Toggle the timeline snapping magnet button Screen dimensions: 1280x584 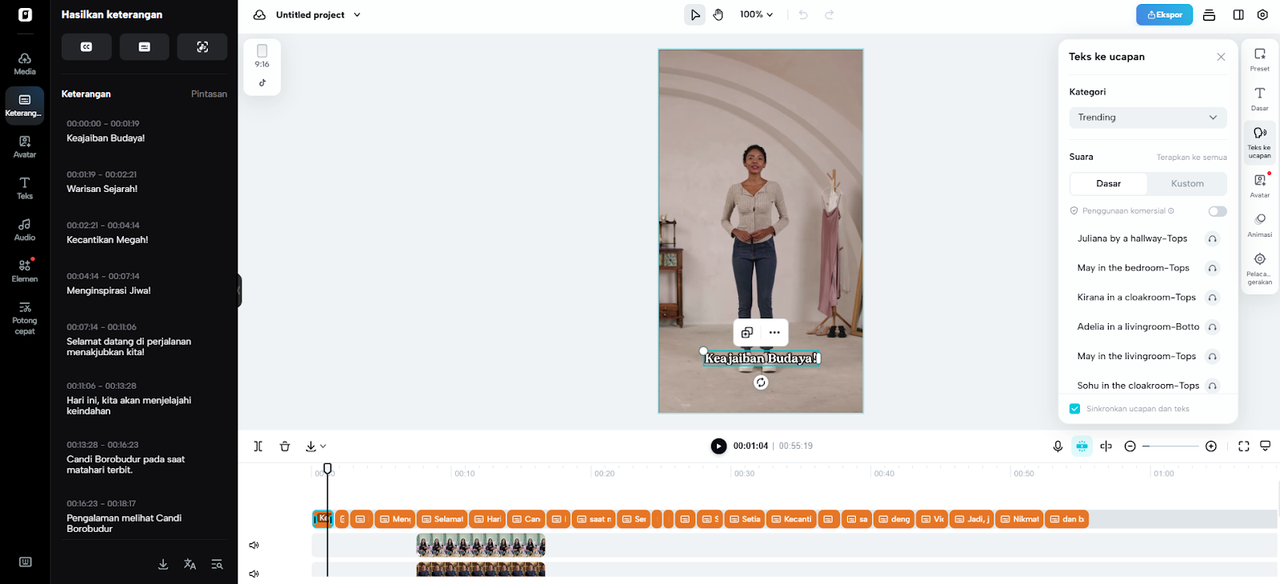click(1082, 446)
